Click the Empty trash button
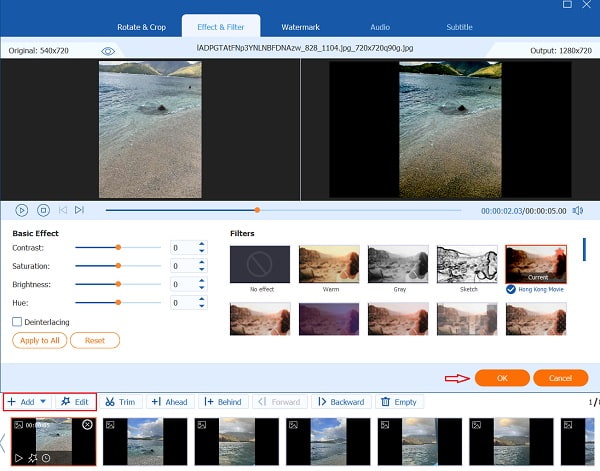Image resolution: width=600 pixels, height=471 pixels. coord(399,402)
